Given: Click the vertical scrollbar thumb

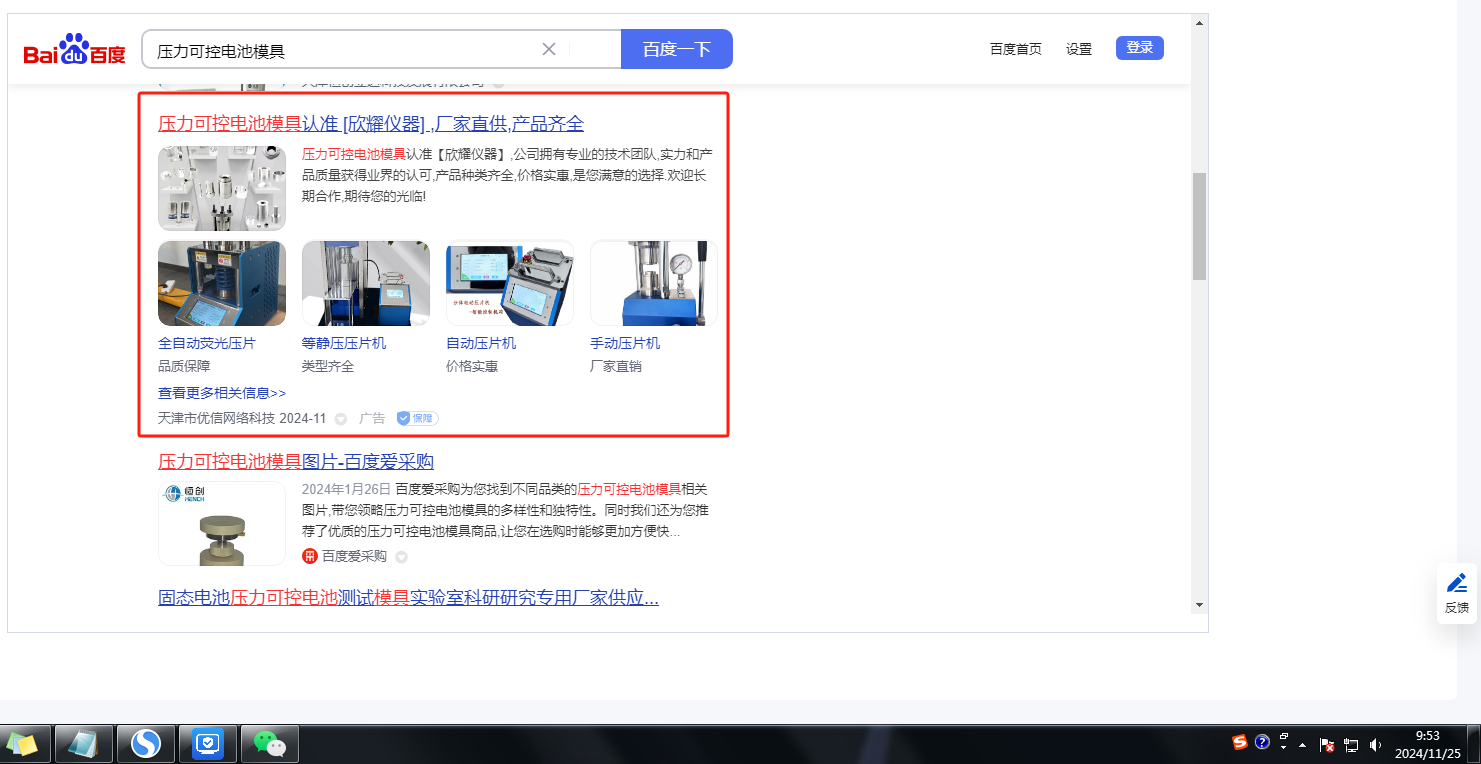Looking at the screenshot, I should point(1200,226).
